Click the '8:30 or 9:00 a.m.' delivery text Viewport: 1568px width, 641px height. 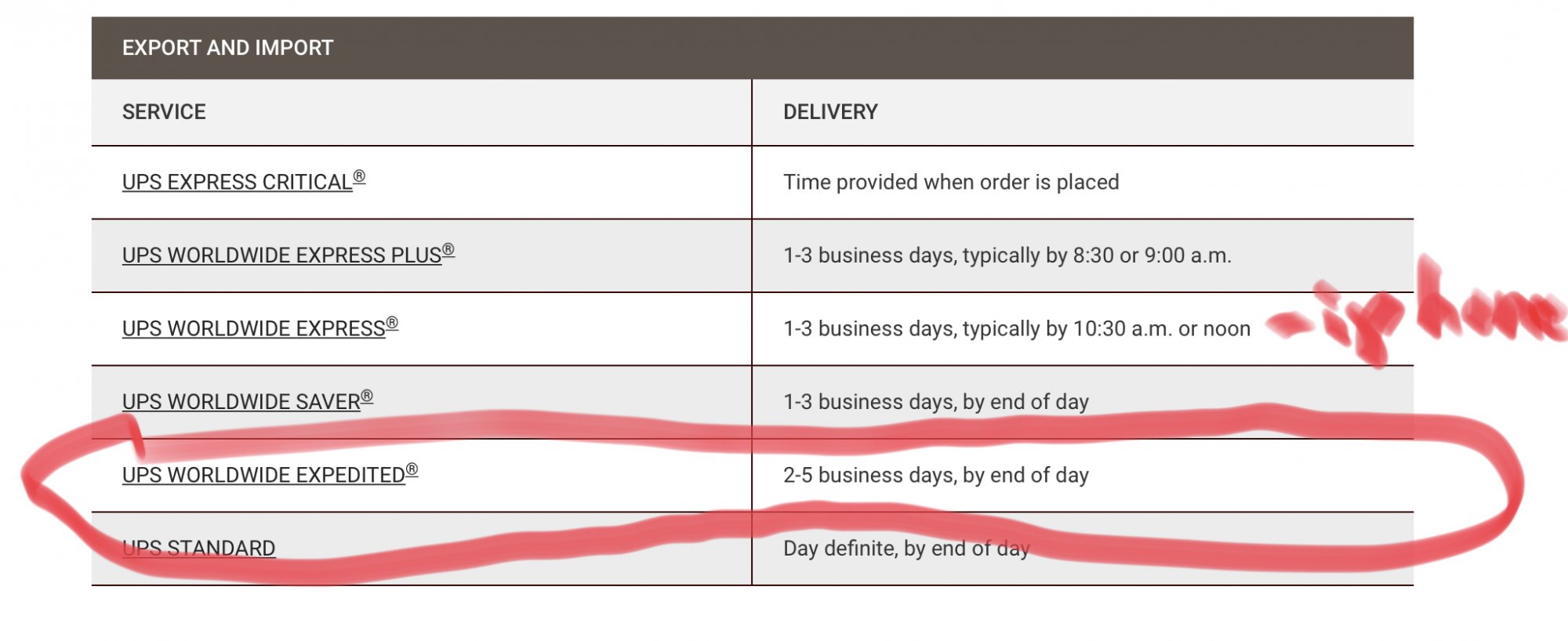1152,255
